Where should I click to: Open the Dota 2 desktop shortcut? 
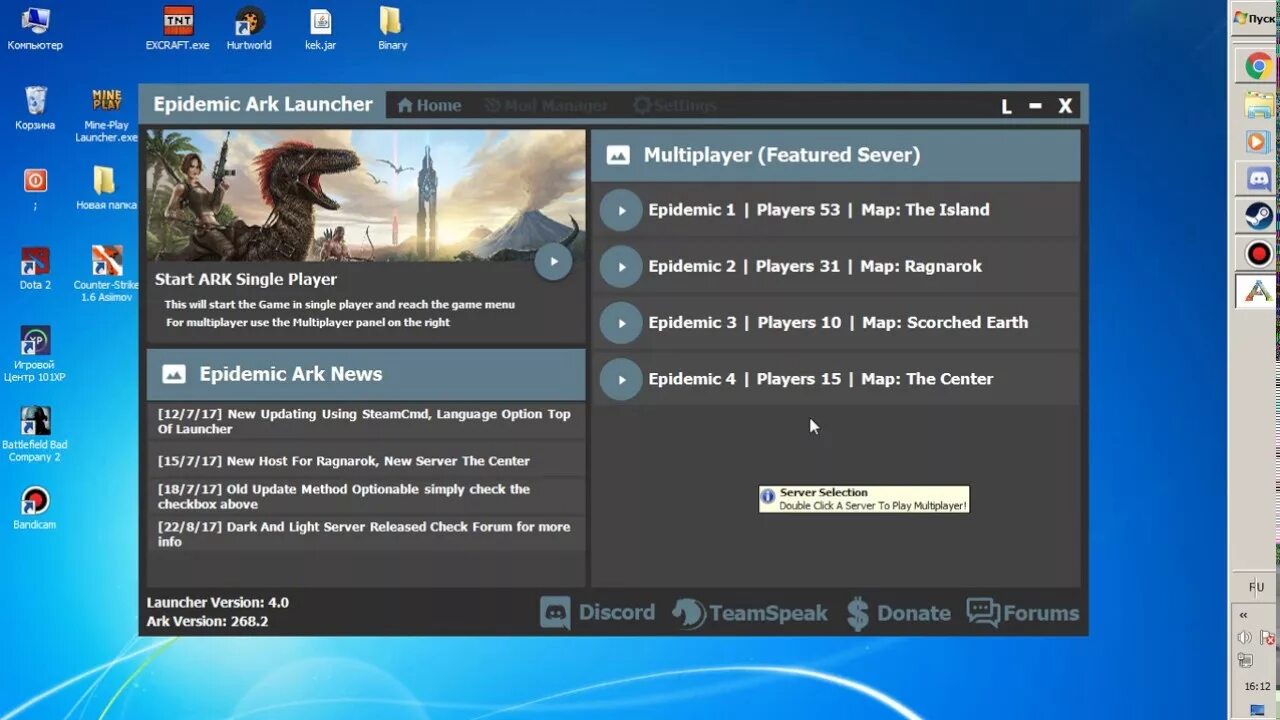(35, 268)
